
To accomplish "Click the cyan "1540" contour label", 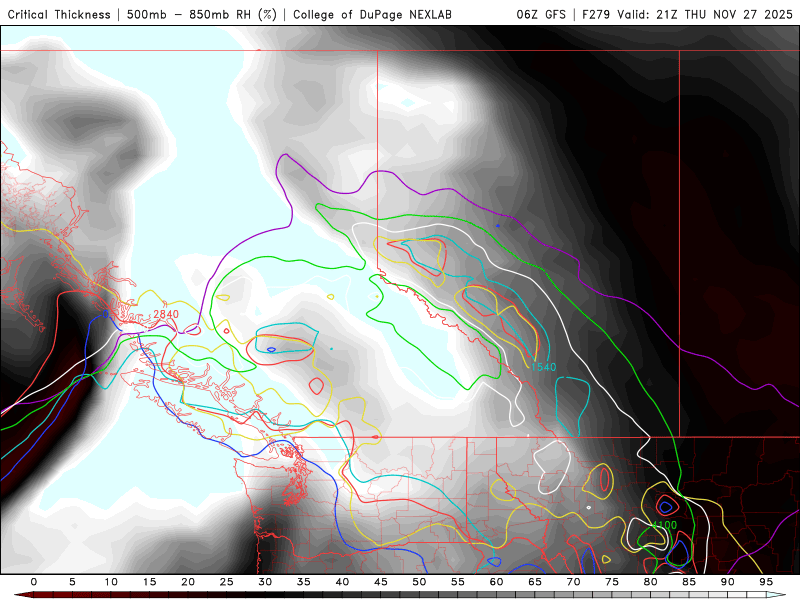I will point(543,367).
